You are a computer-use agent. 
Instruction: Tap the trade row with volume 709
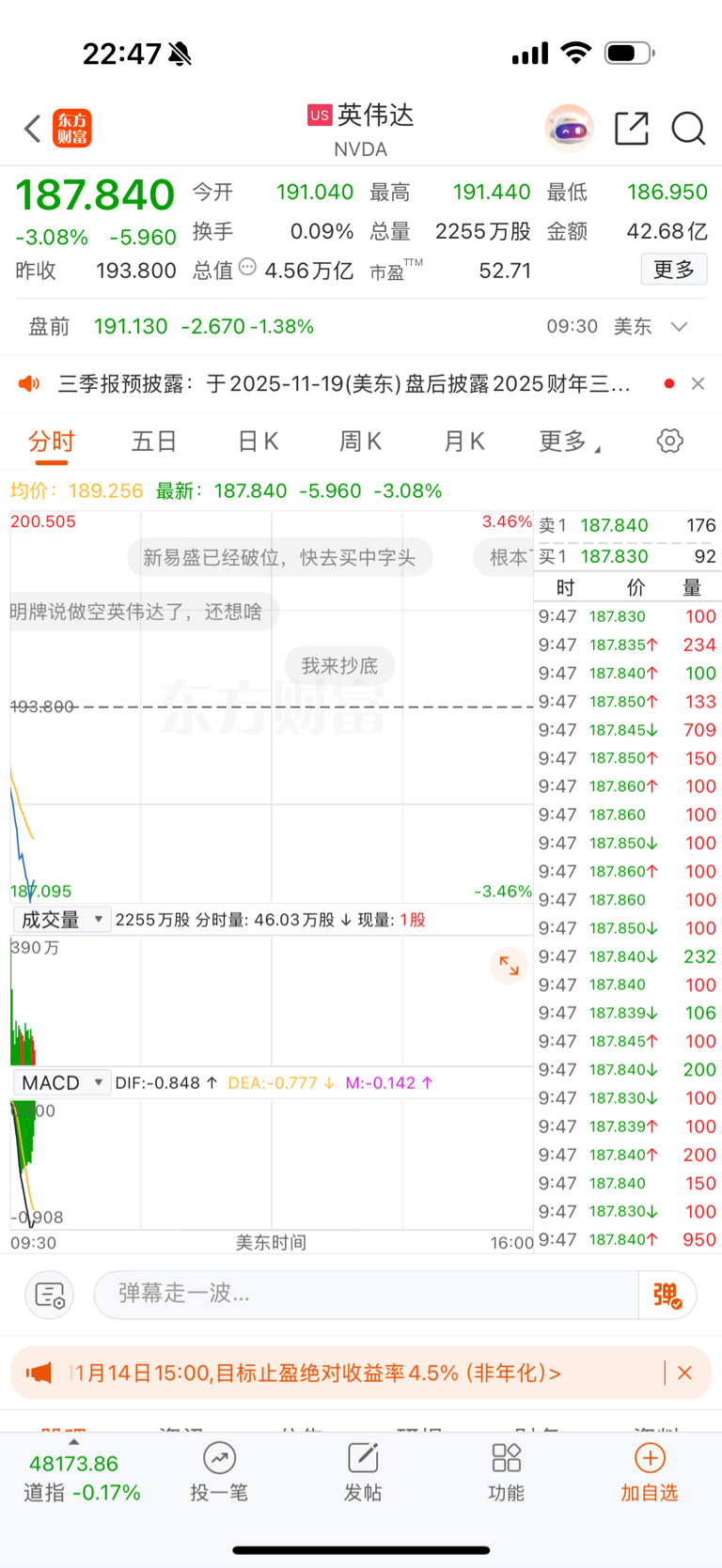coord(627,730)
